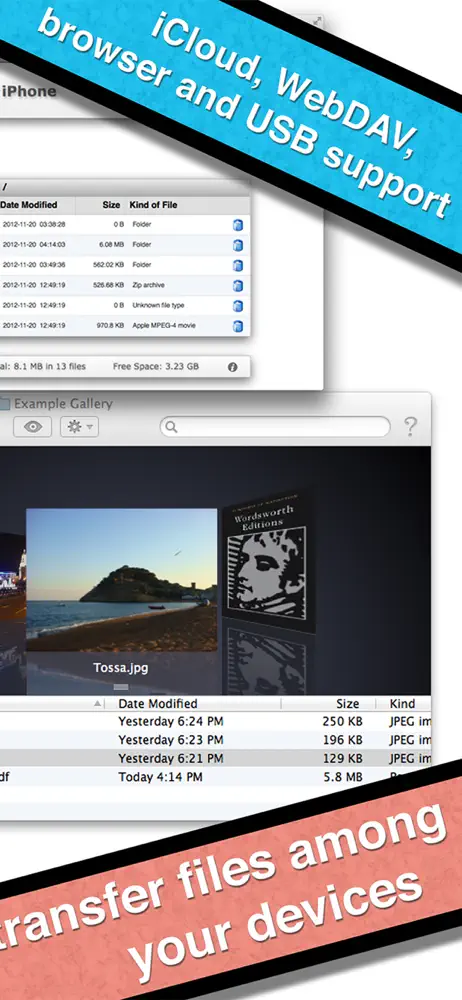The width and height of the screenshot is (462, 1000).
Task: Click the 250 KB size cell
Action: coord(341,722)
